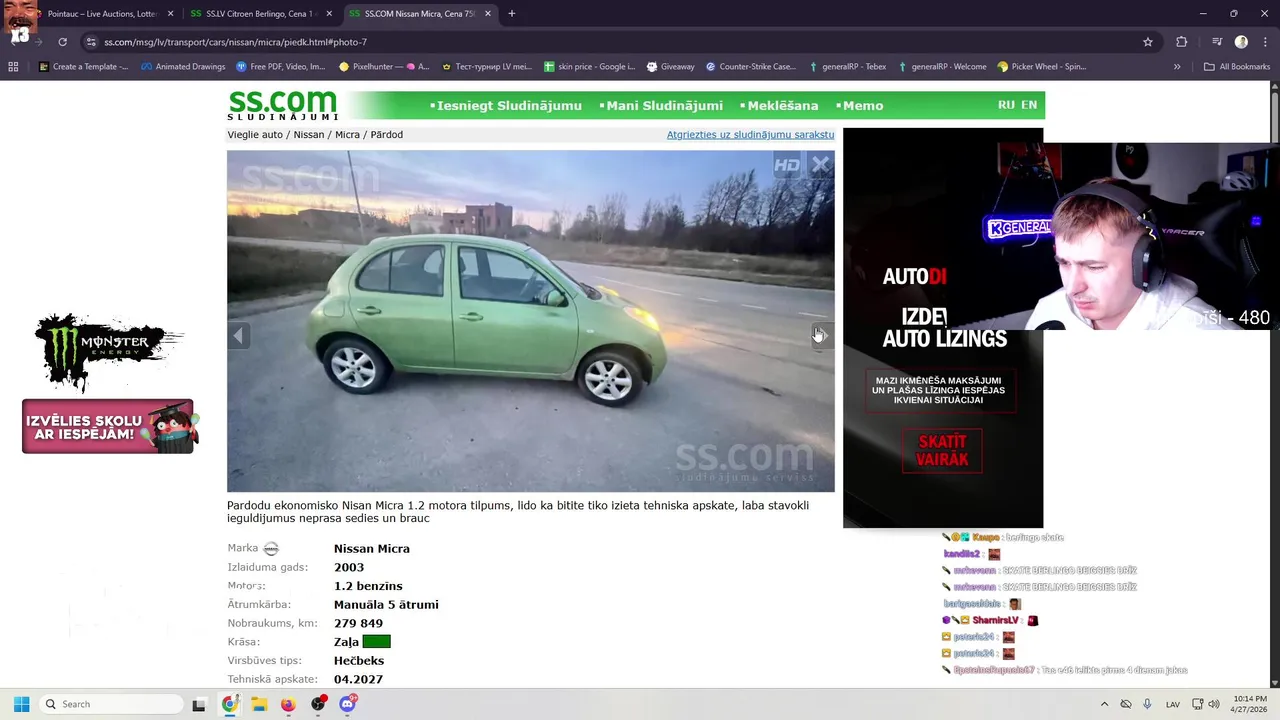Click ss.com logo
Viewport: 1280px width, 720px height.
click(283, 105)
